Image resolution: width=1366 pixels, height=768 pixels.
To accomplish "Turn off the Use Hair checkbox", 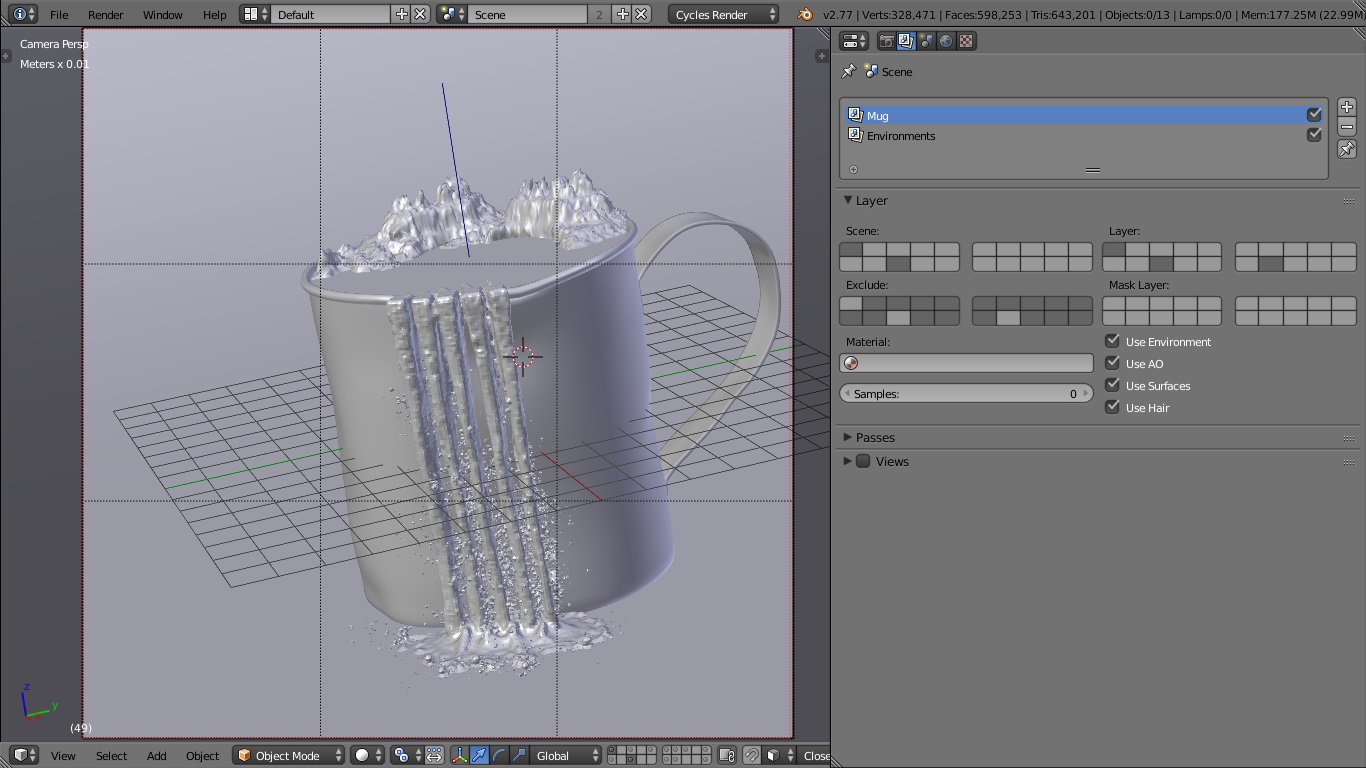I will pyautogui.click(x=1112, y=407).
